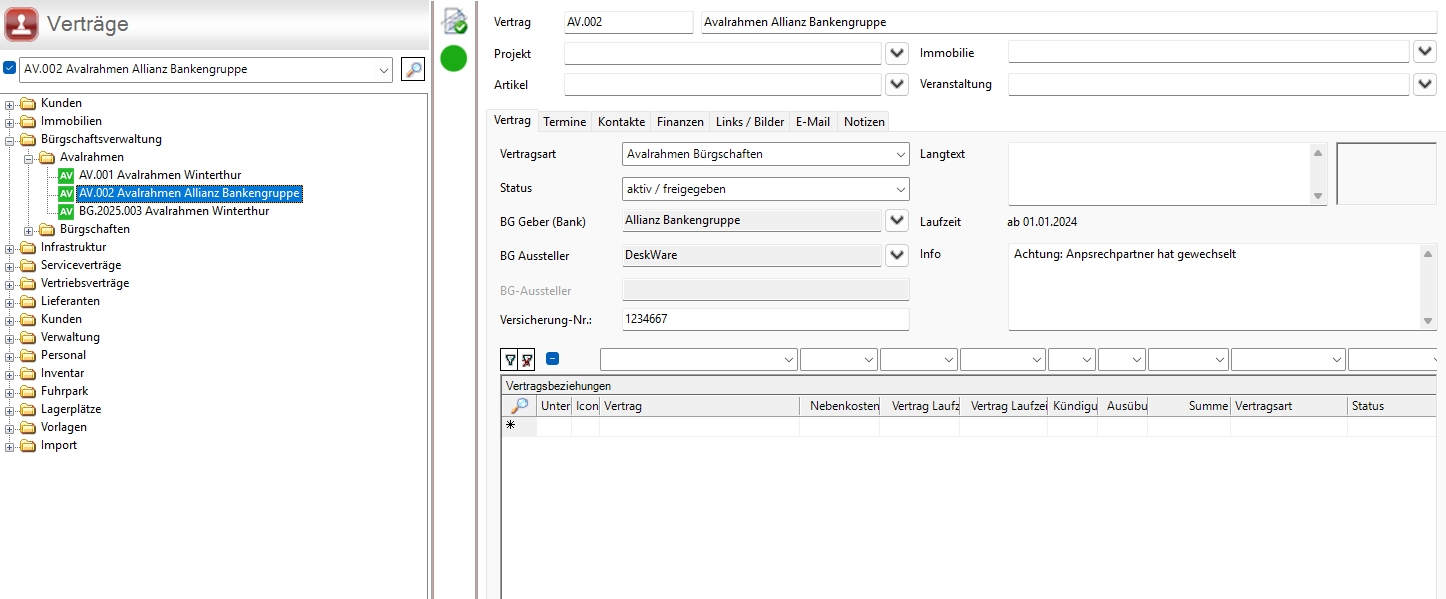Select AV.001 Avalrahmen Winterthur in tree
This screenshot has height=599, width=1446.
pos(160,175)
